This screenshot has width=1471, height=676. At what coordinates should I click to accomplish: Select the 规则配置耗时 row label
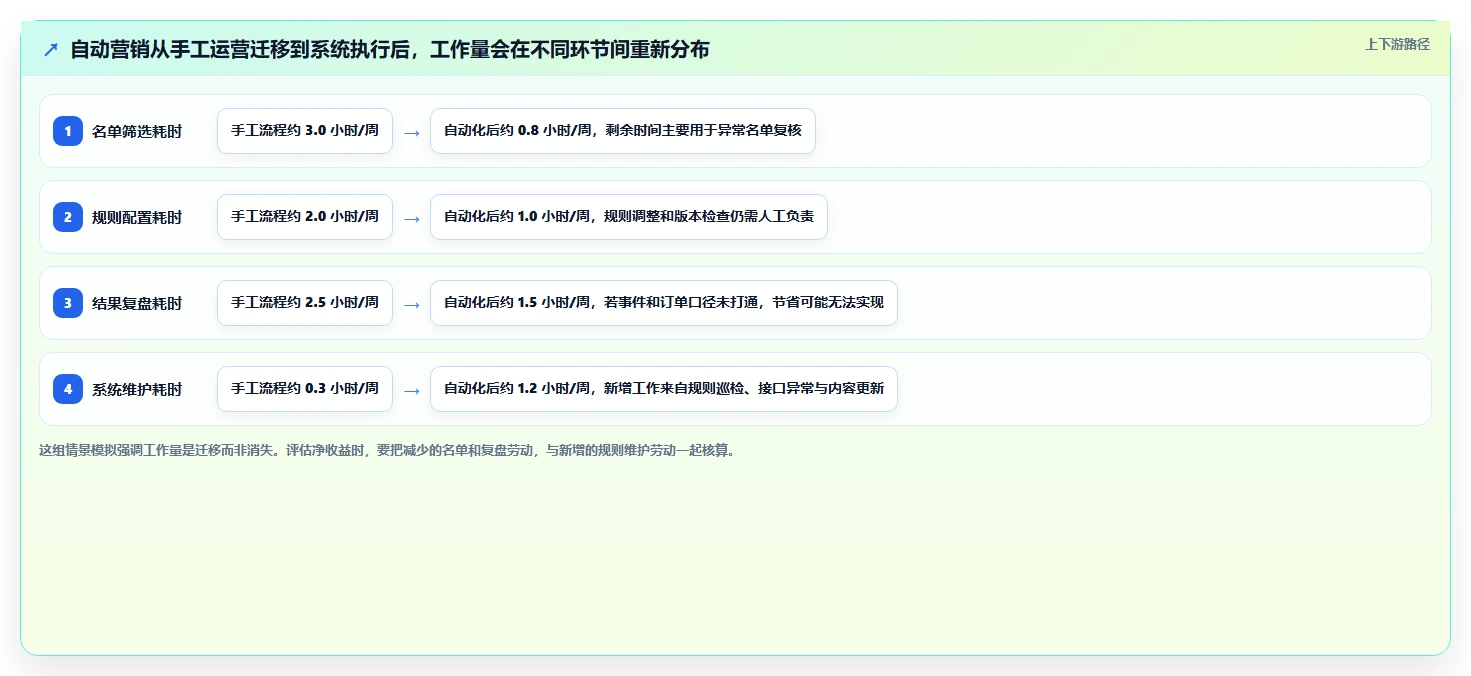[137, 217]
